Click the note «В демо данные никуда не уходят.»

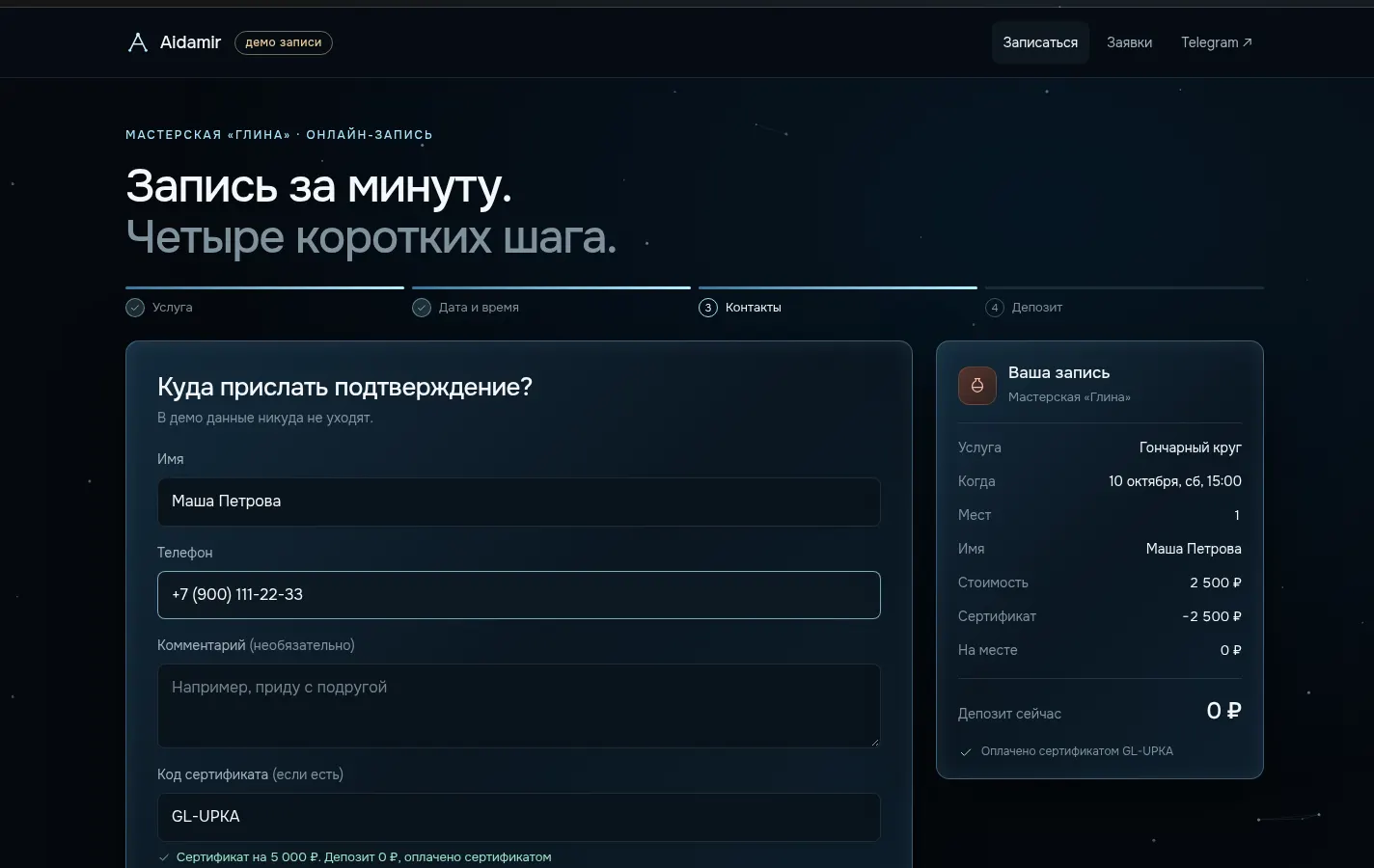[x=265, y=418]
